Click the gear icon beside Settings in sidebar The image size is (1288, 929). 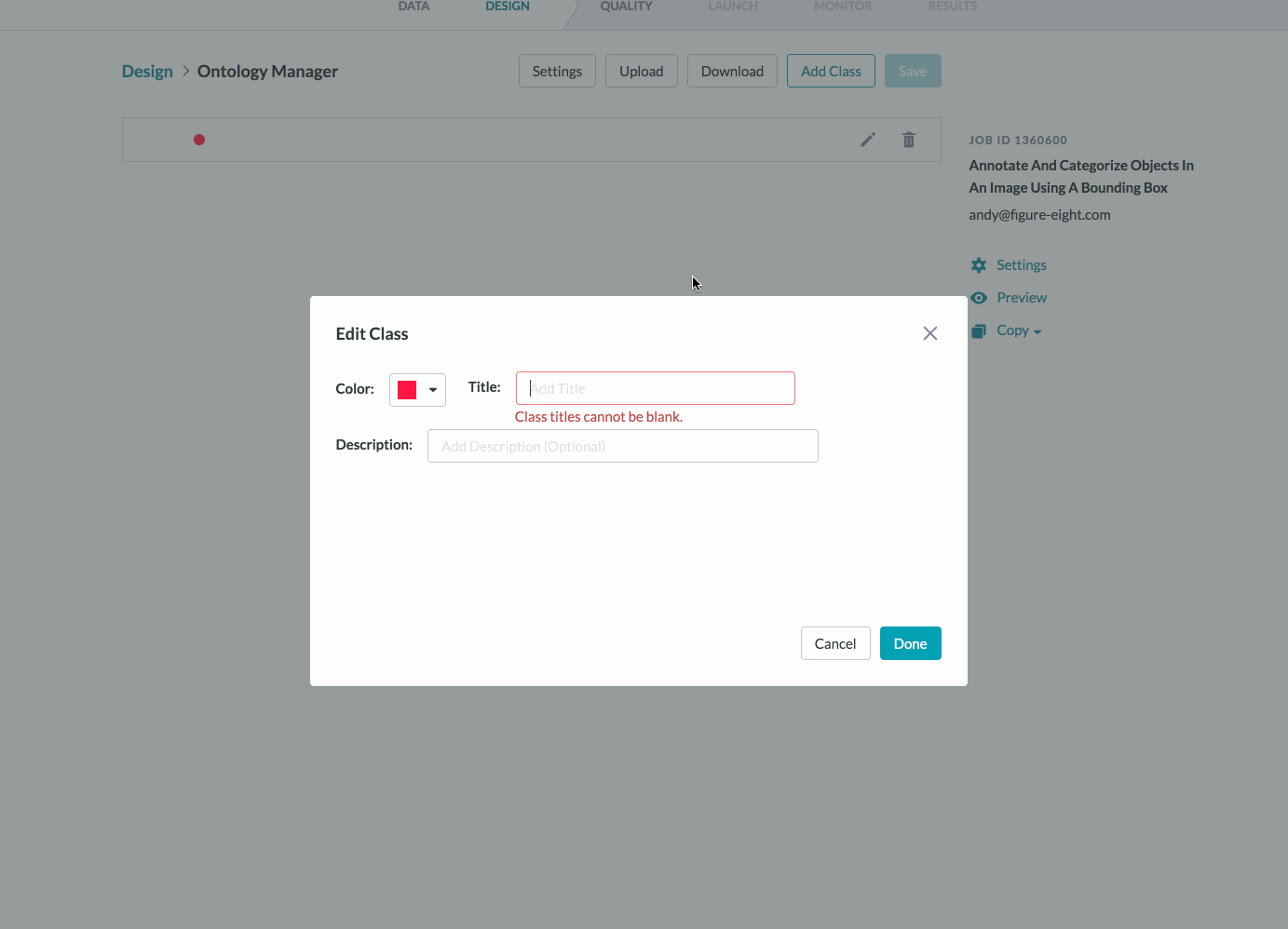point(979,265)
